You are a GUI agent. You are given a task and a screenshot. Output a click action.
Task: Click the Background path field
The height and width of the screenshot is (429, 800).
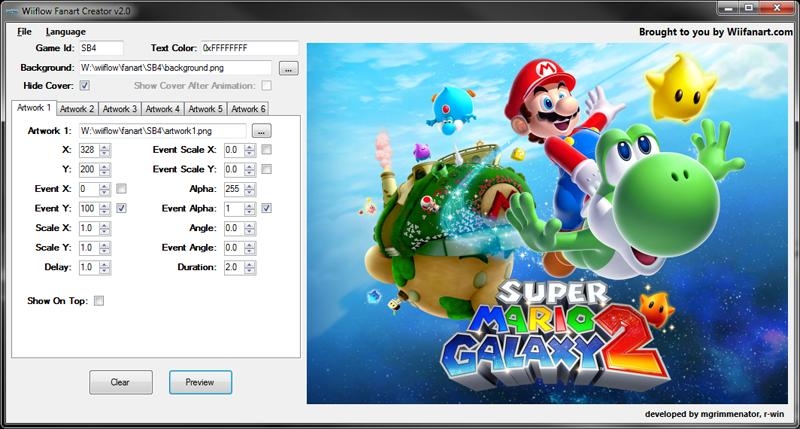pos(175,67)
